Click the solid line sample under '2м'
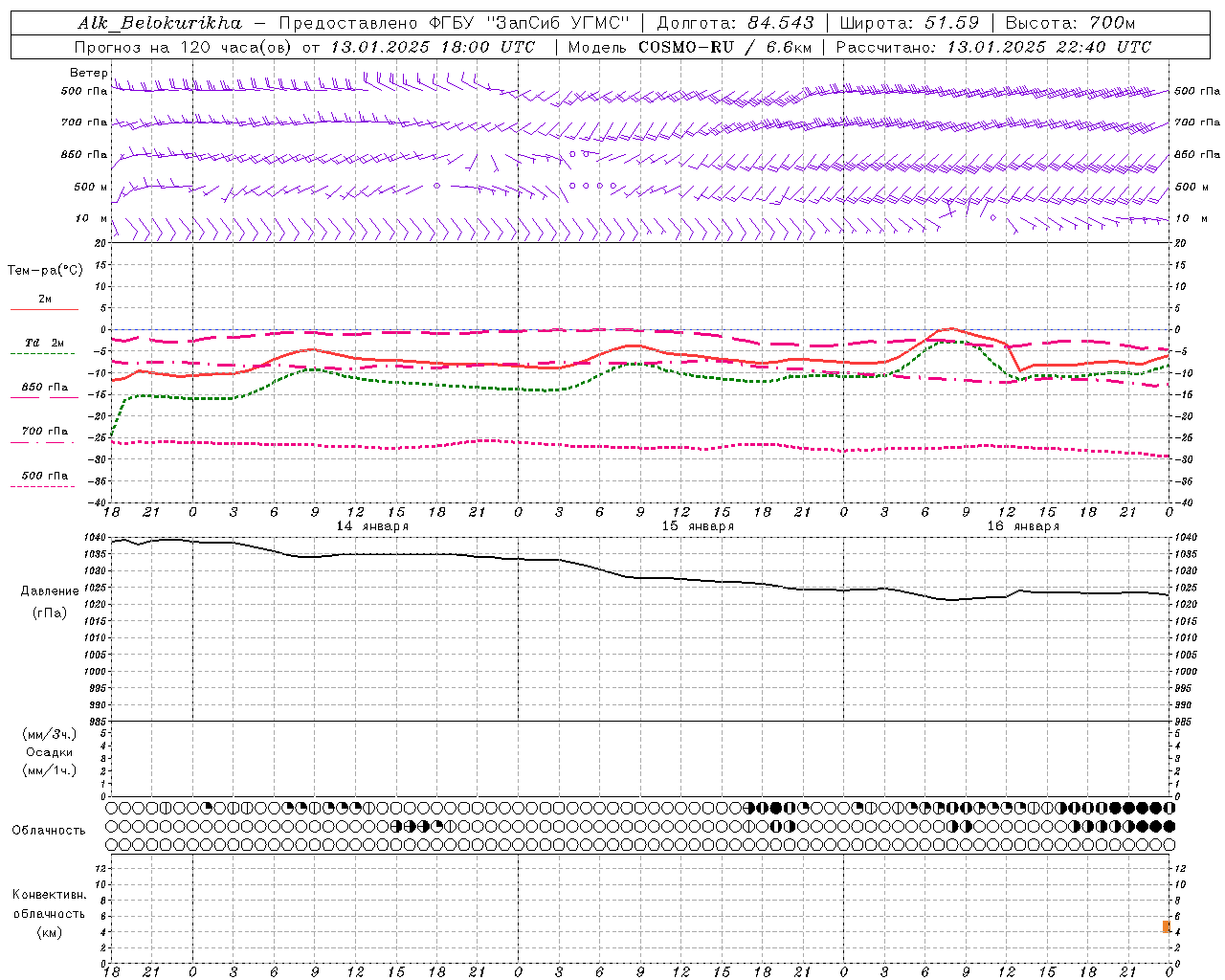Image resolution: width=1225 pixels, height=980 pixels. (x=44, y=309)
